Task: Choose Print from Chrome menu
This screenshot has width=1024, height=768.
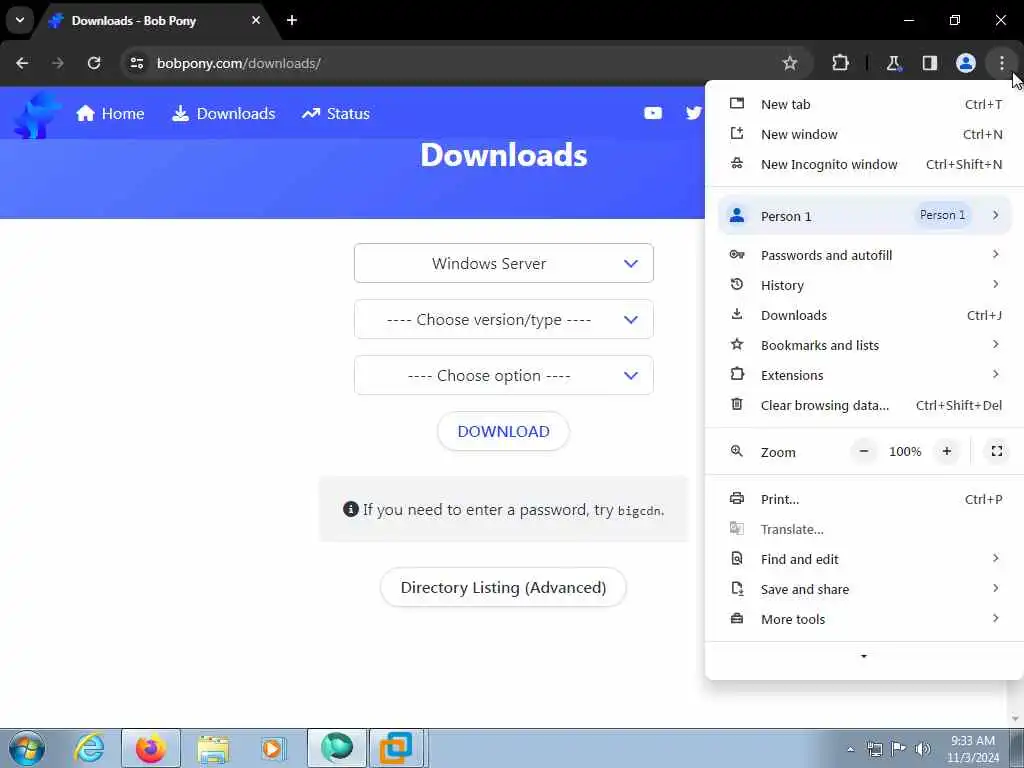Action: click(x=864, y=500)
